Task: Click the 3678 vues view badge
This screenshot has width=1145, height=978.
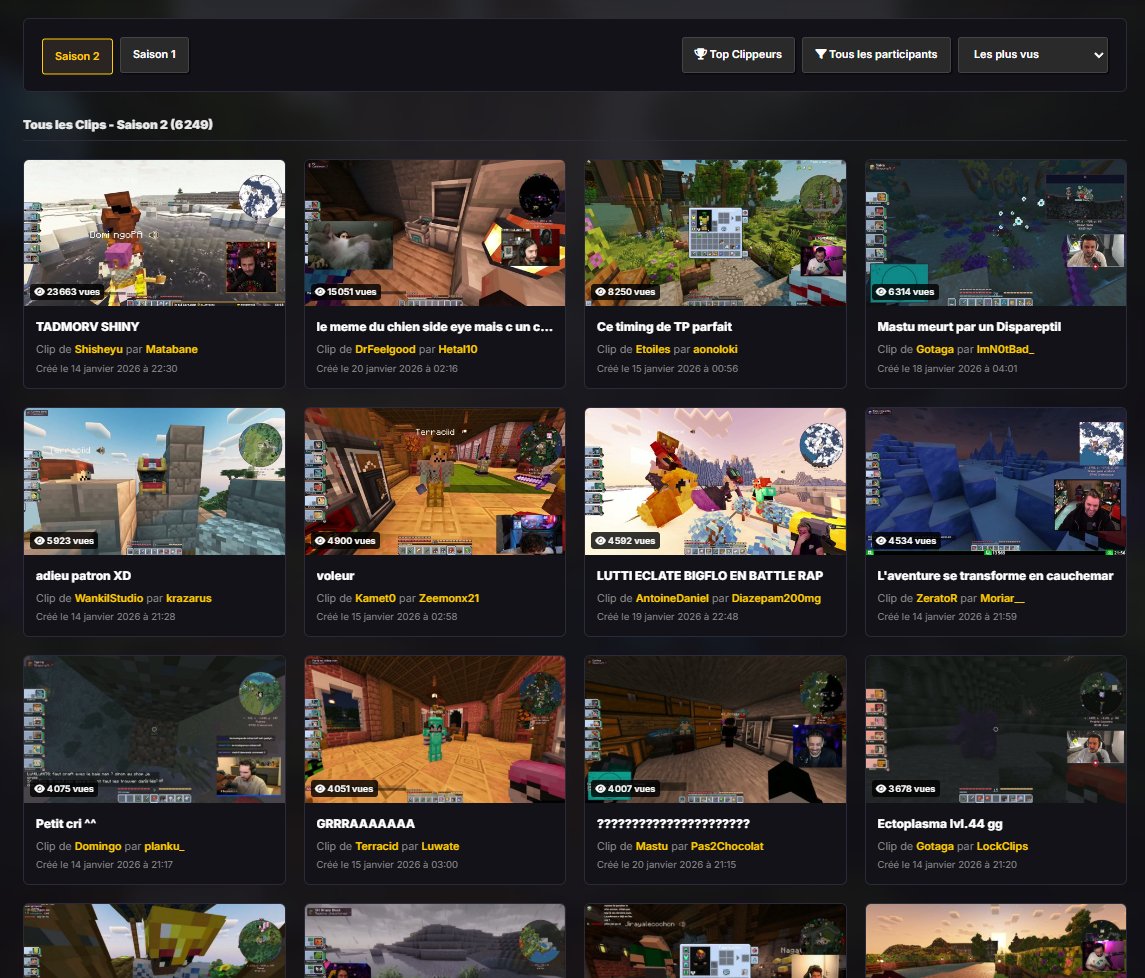Action: [x=905, y=789]
